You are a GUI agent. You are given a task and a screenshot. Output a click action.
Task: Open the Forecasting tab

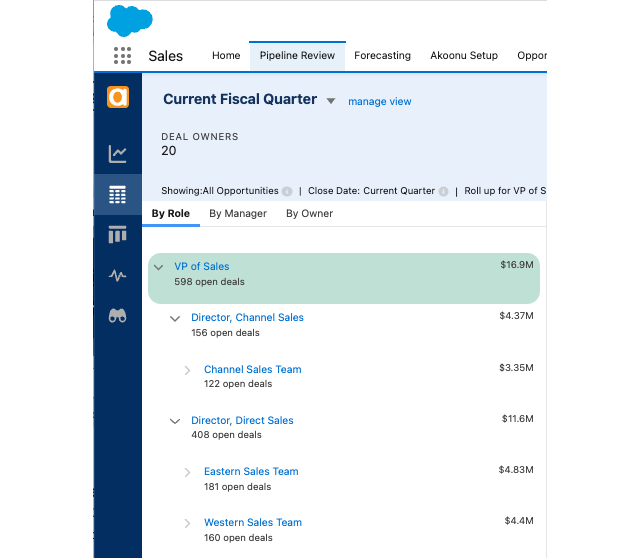(x=382, y=56)
